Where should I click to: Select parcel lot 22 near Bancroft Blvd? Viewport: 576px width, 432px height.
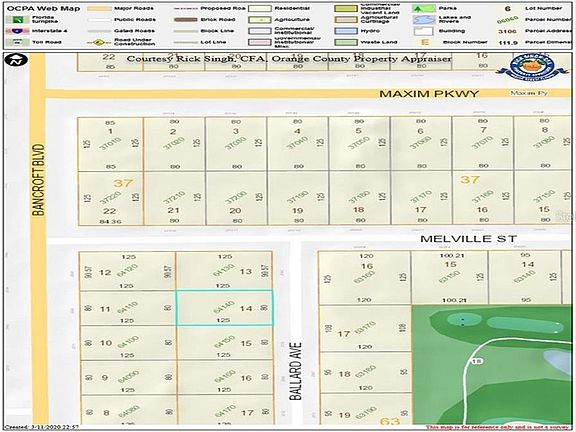coord(111,198)
